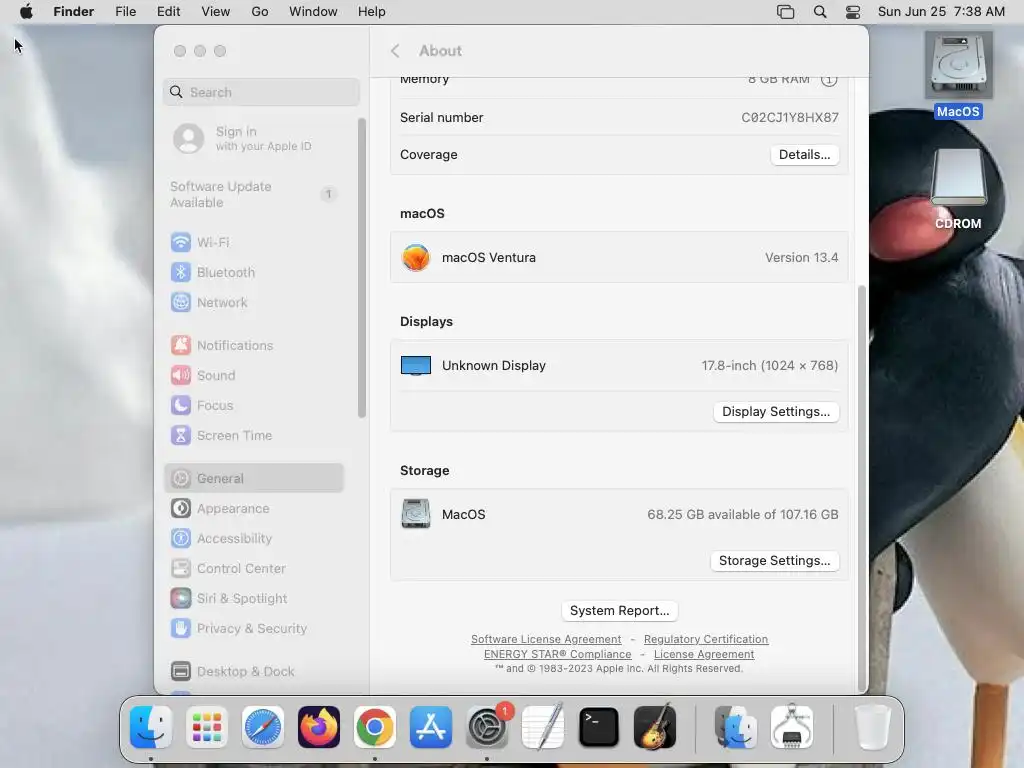Viewport: 1024px width, 768px height.
Task: Open System Information icon in Dock
Action: (x=792, y=727)
